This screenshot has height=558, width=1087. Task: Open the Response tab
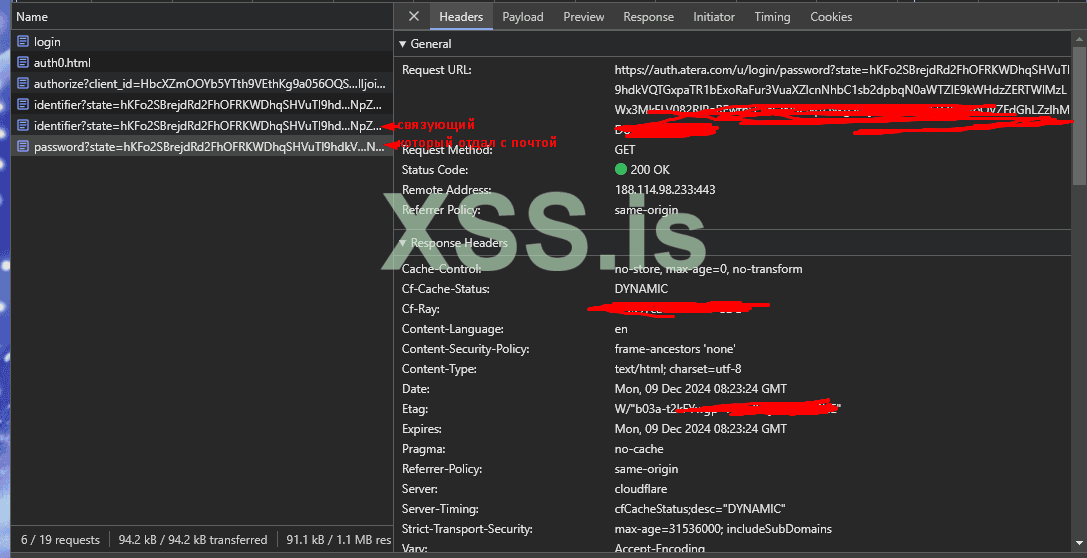pyautogui.click(x=648, y=17)
